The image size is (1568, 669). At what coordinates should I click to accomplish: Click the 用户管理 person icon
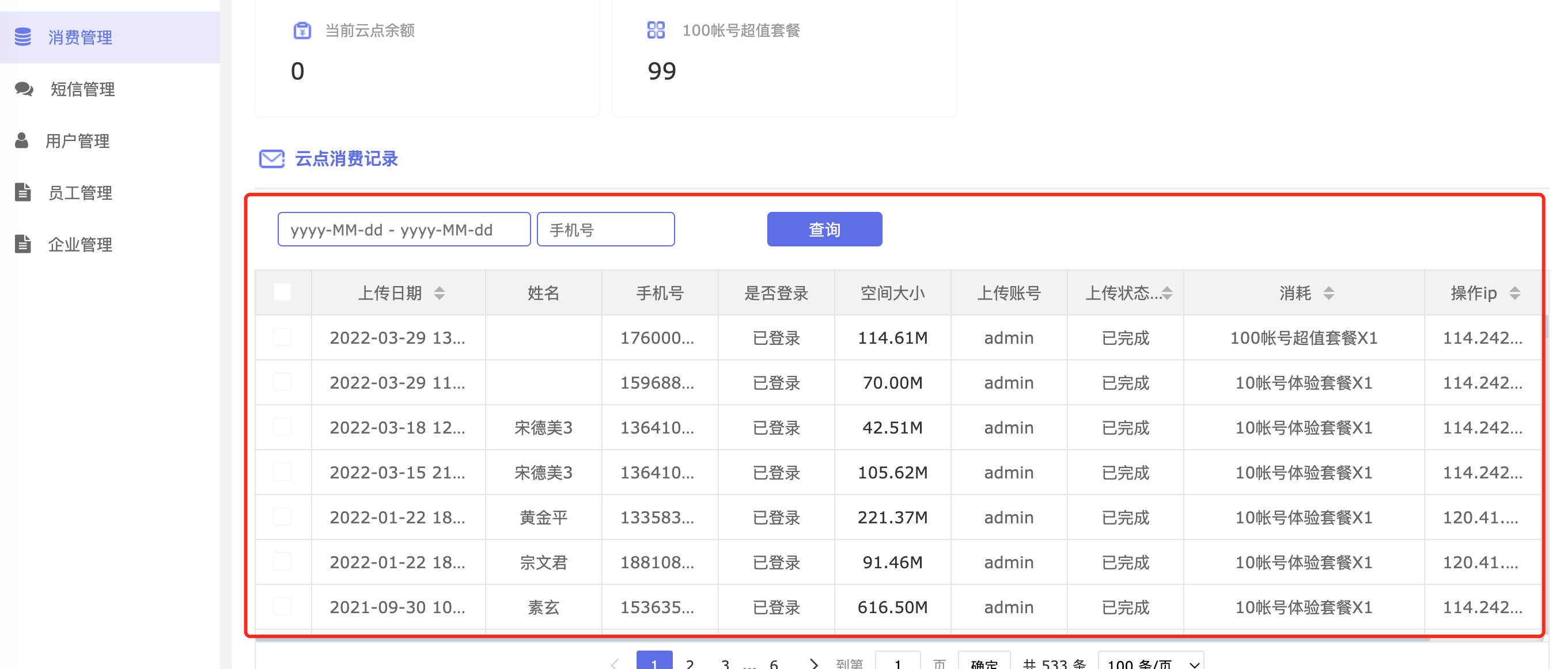point(22,140)
